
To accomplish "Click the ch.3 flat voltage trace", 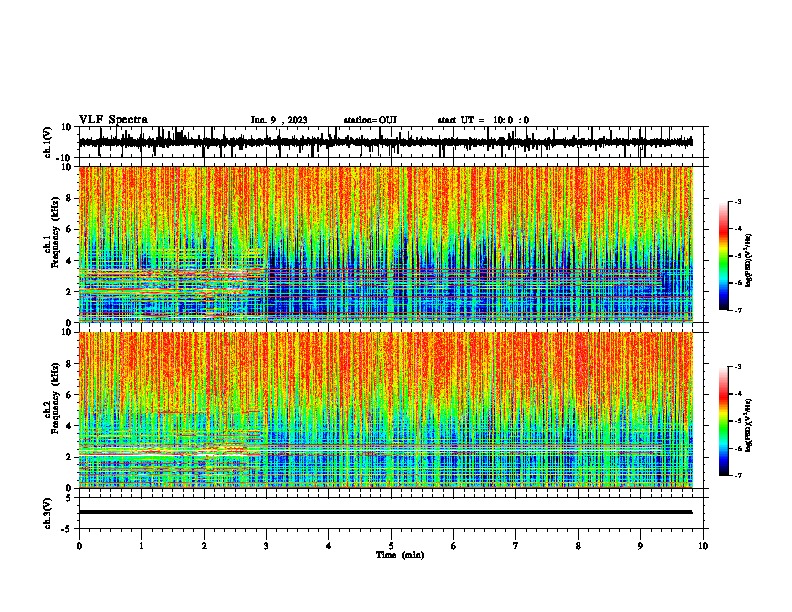I will [x=386, y=512].
